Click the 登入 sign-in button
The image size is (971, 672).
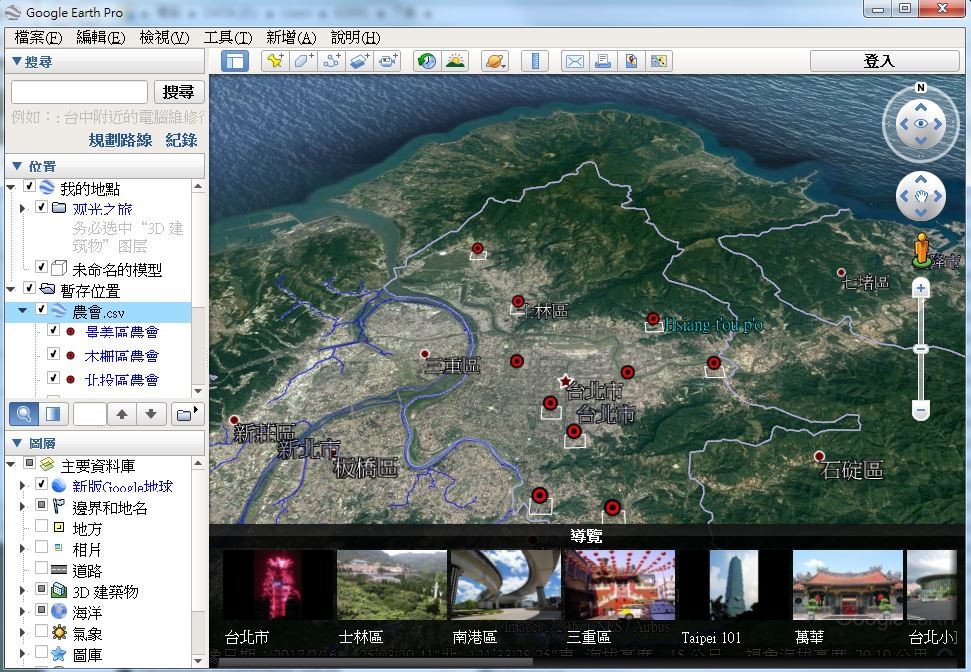click(884, 61)
